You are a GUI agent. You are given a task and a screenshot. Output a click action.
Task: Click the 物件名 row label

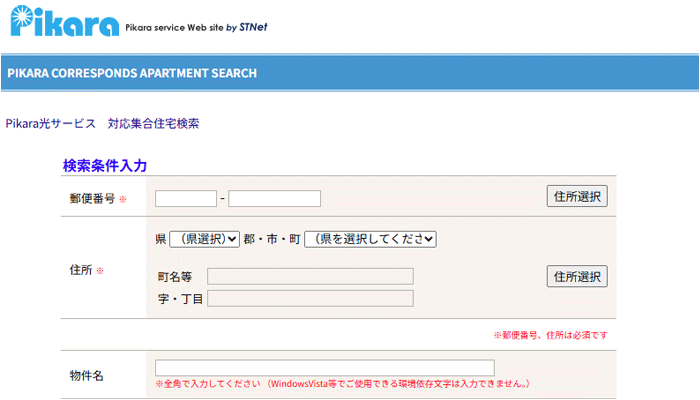87,375
